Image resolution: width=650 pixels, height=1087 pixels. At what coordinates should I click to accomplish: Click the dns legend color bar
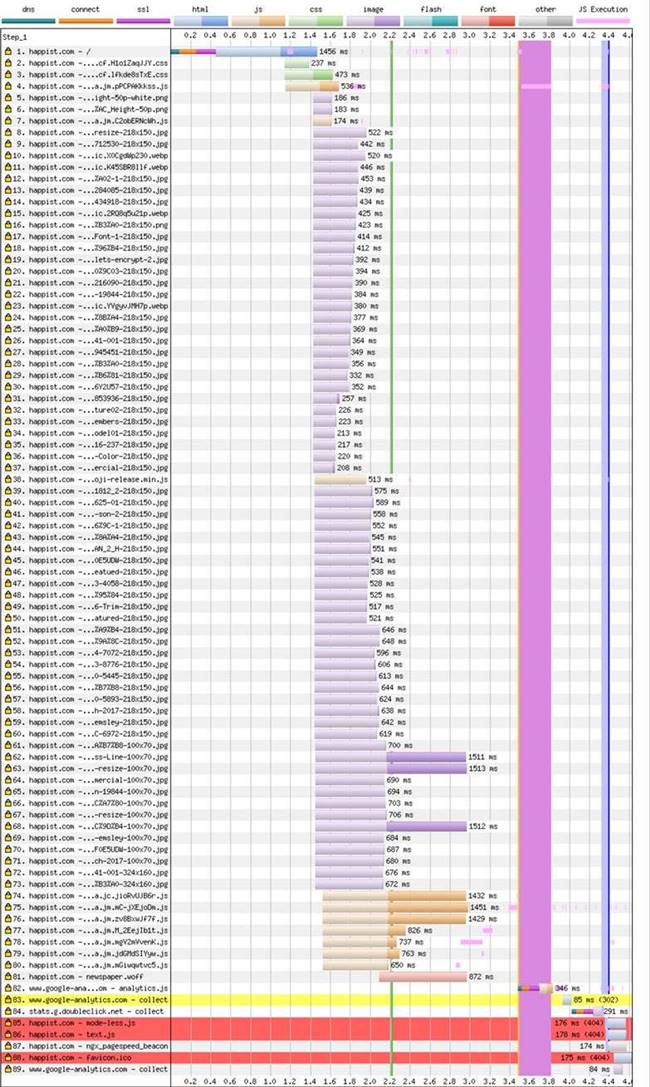pyautogui.click(x=28, y=21)
